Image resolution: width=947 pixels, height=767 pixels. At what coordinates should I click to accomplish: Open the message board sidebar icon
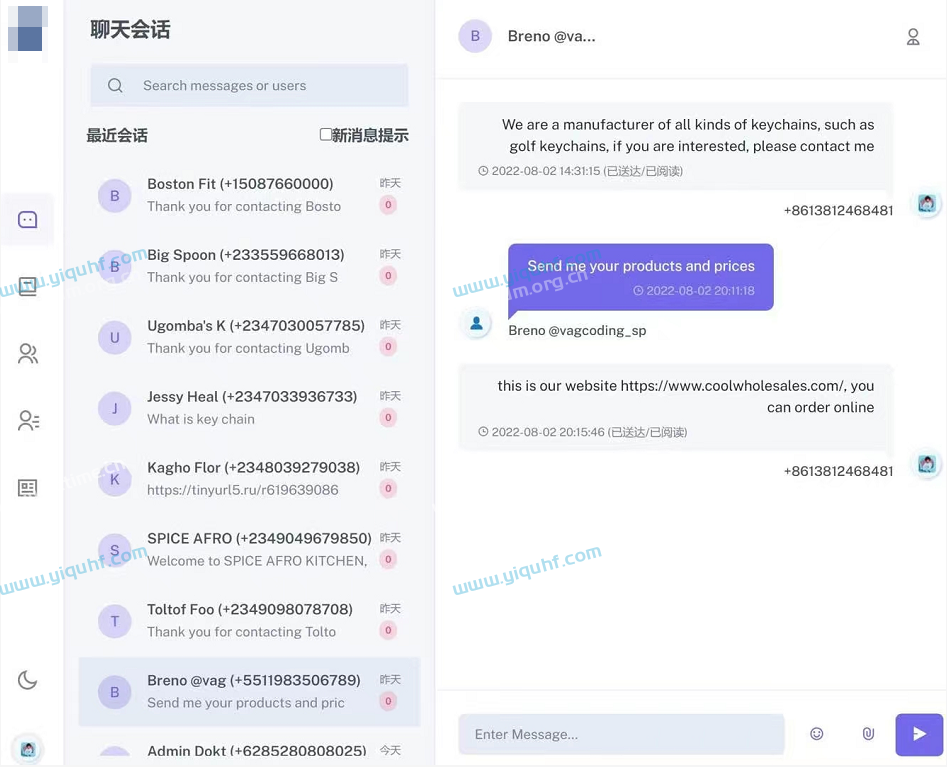pos(27,286)
